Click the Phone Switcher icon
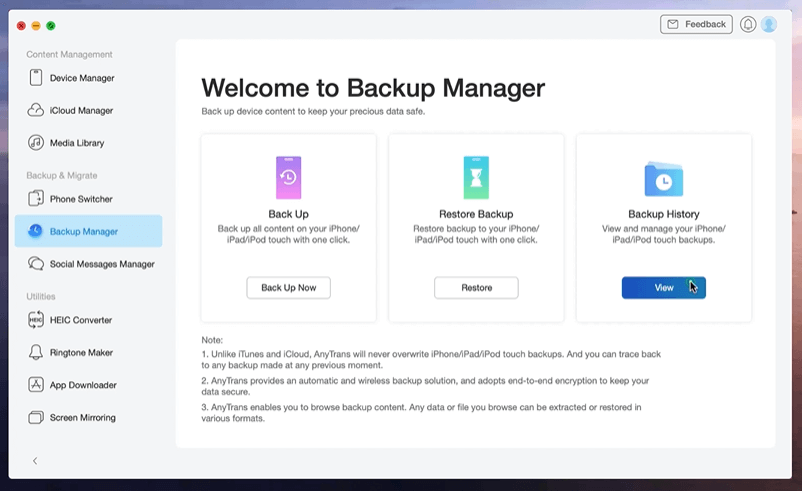802x491 pixels. [36, 198]
